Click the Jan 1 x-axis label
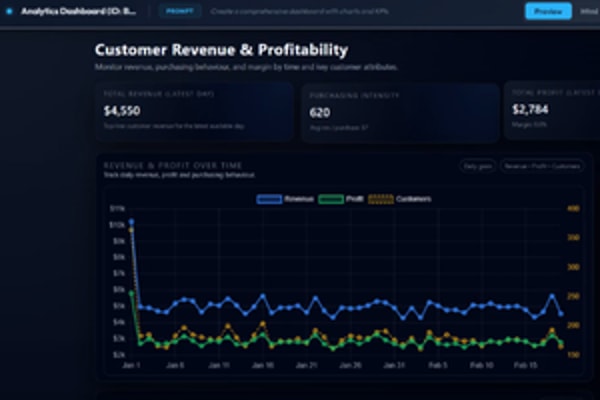The image size is (600, 400). pyautogui.click(x=131, y=365)
